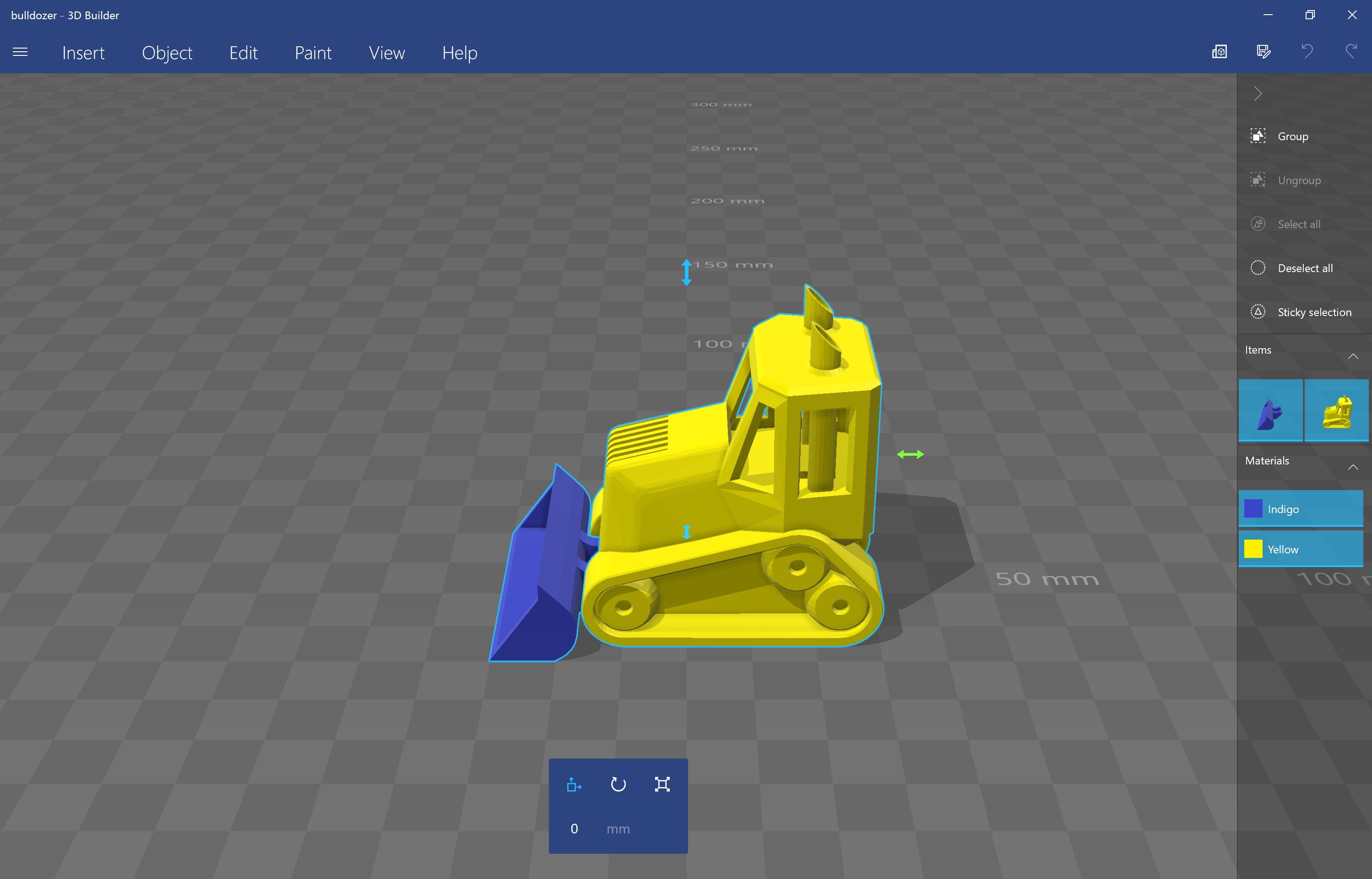This screenshot has height=879, width=1372.
Task: Open the Insert menu
Action: coord(83,53)
